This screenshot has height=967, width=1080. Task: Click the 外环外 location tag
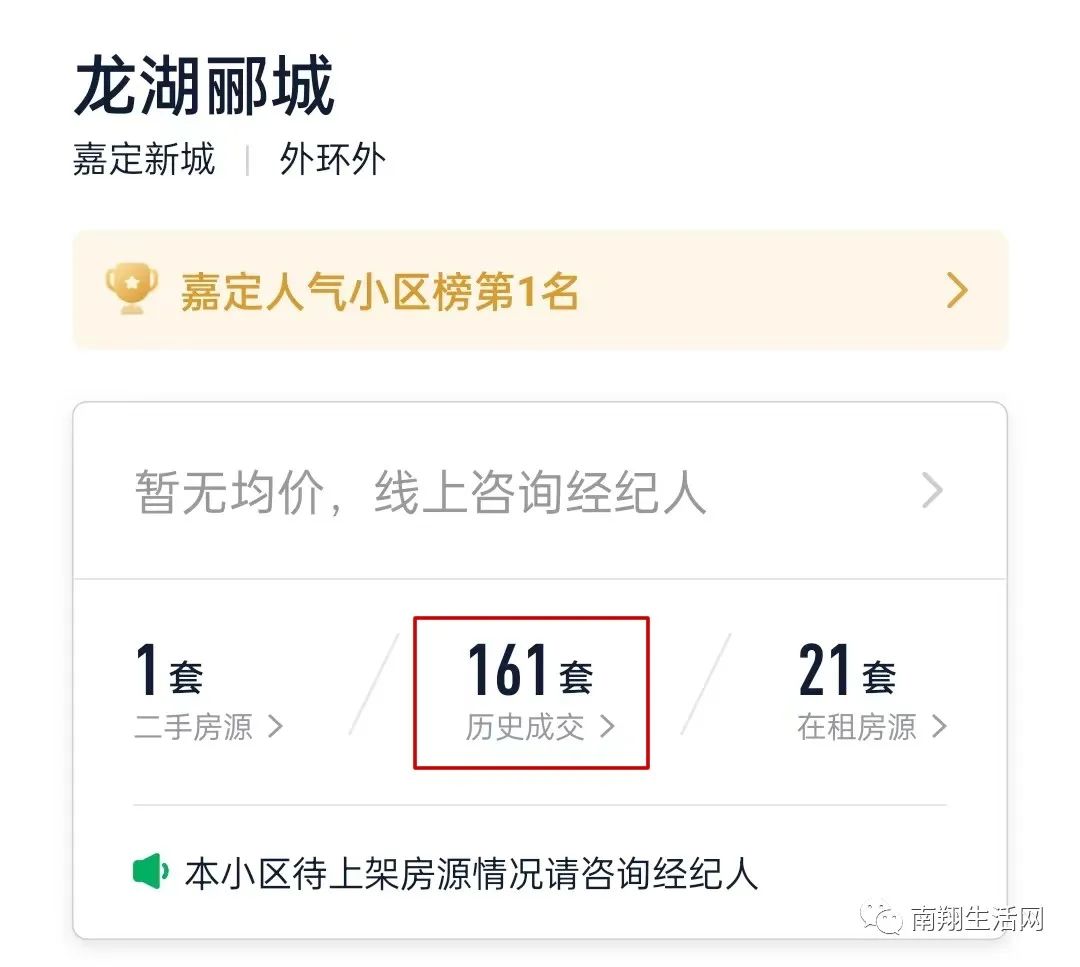(333, 159)
